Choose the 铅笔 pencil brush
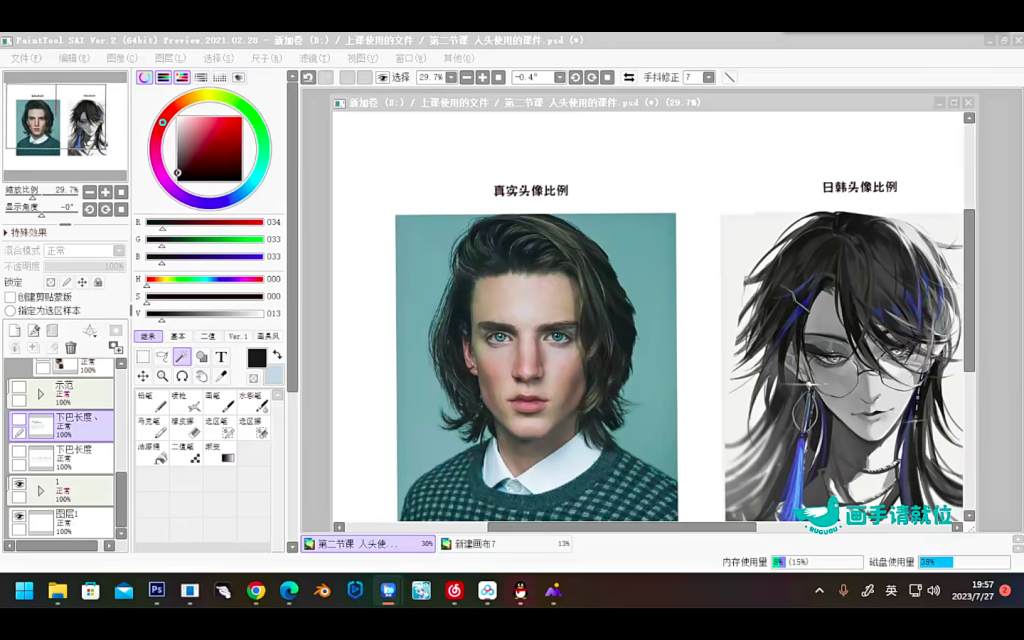This screenshot has width=1024, height=640. point(152,401)
